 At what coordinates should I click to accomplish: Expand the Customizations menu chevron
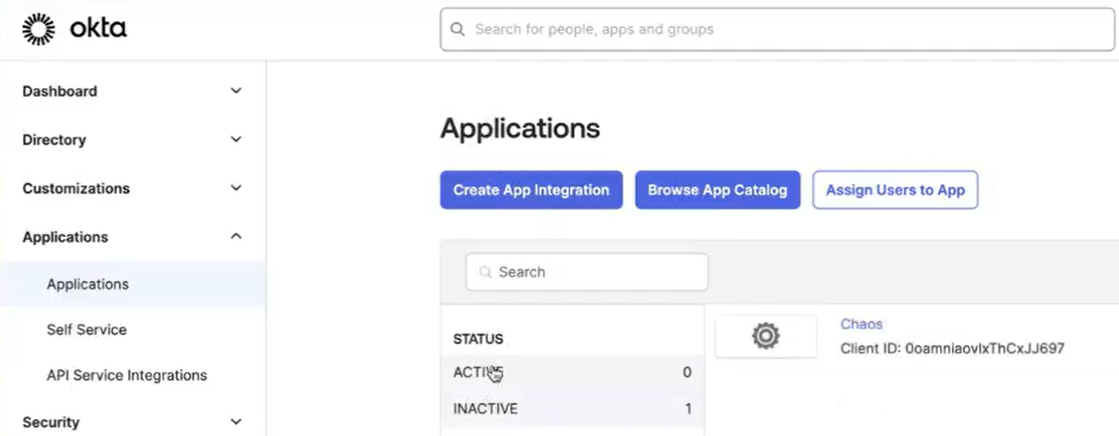tap(236, 188)
